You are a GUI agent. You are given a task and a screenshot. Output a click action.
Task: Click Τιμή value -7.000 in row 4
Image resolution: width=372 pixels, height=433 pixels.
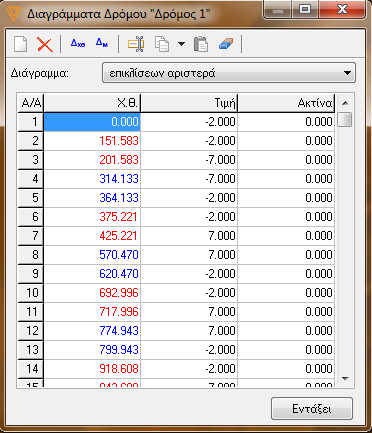coord(189,179)
